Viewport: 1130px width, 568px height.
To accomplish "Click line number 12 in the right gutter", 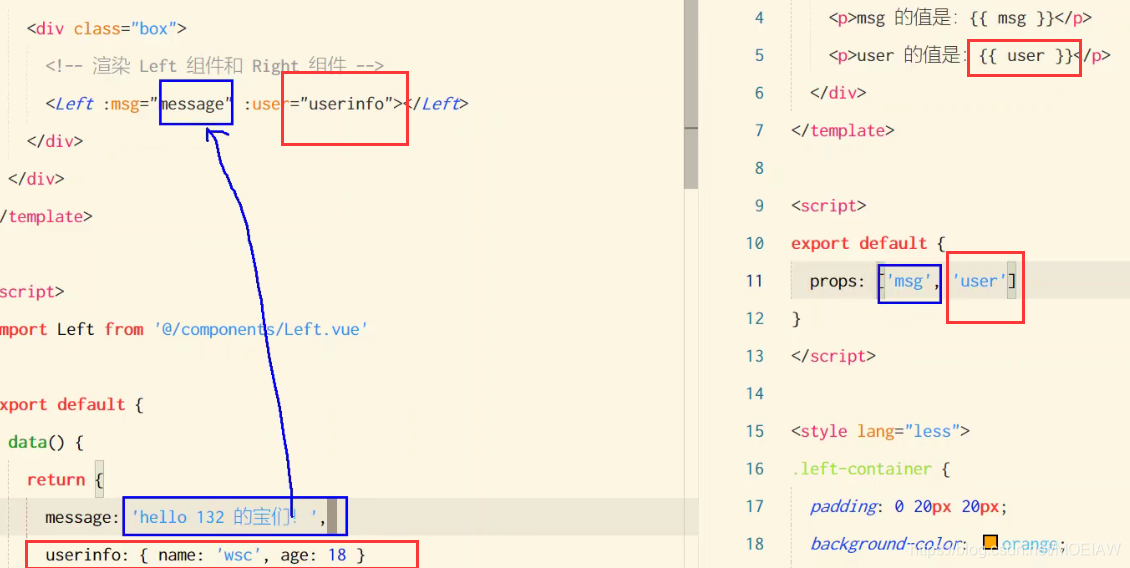I will click(x=755, y=318).
